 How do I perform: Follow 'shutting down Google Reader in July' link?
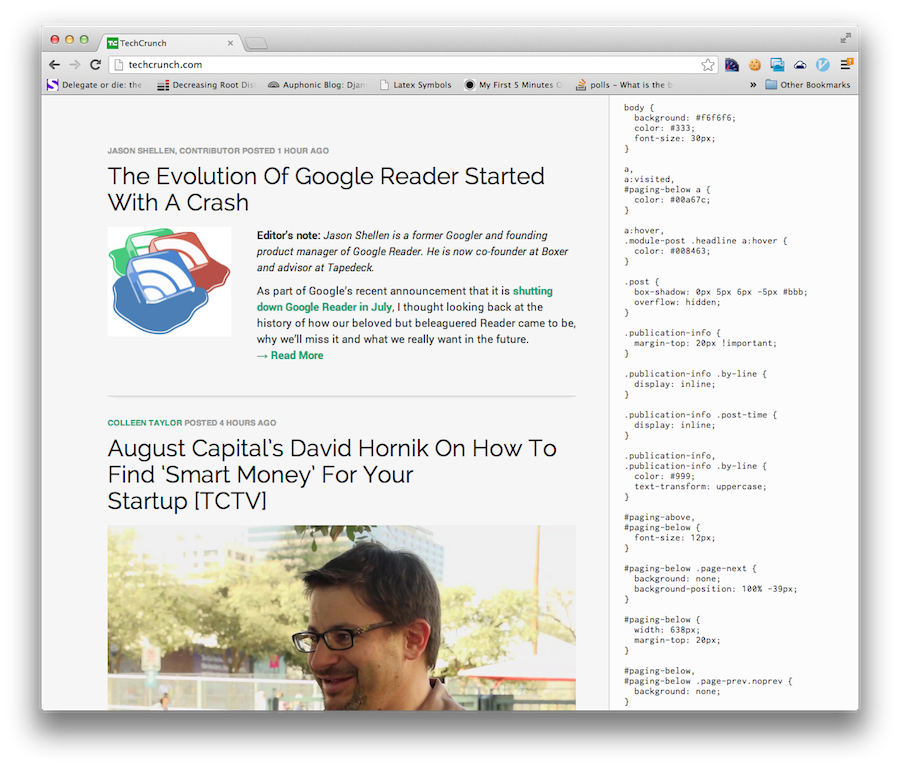tap(405, 299)
